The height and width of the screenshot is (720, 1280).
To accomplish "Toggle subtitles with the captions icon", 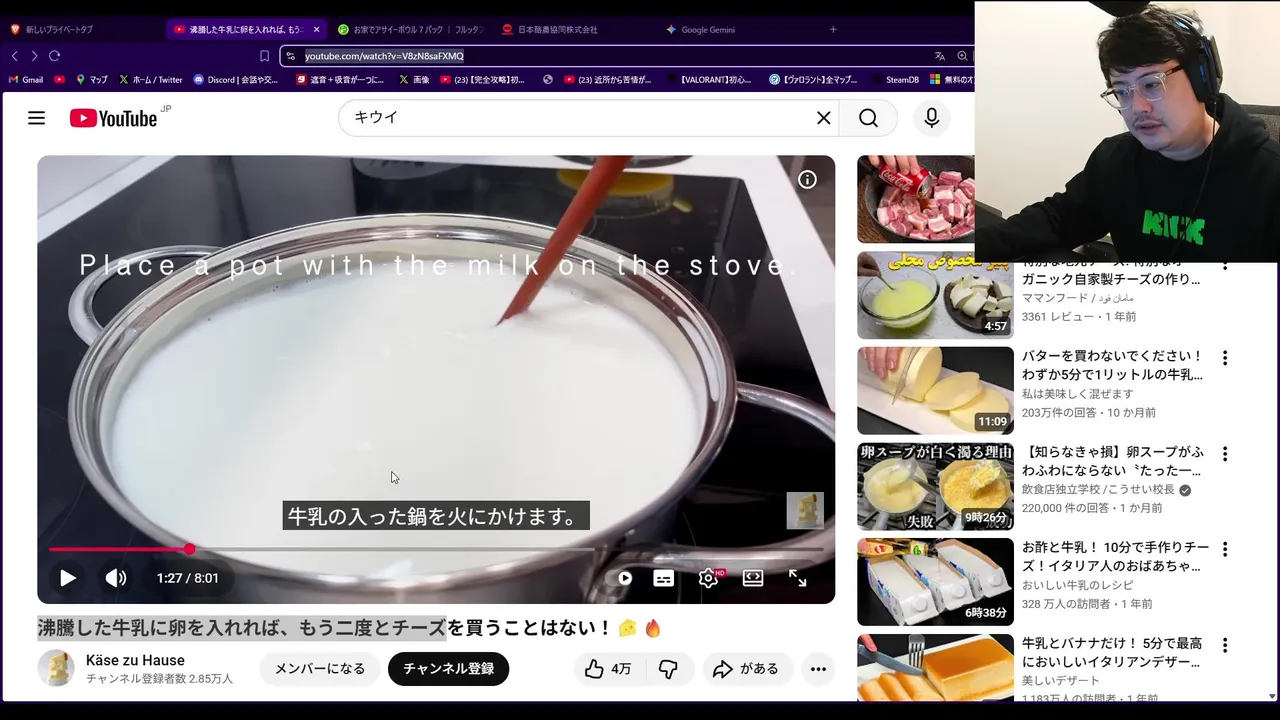I will pyautogui.click(x=663, y=578).
